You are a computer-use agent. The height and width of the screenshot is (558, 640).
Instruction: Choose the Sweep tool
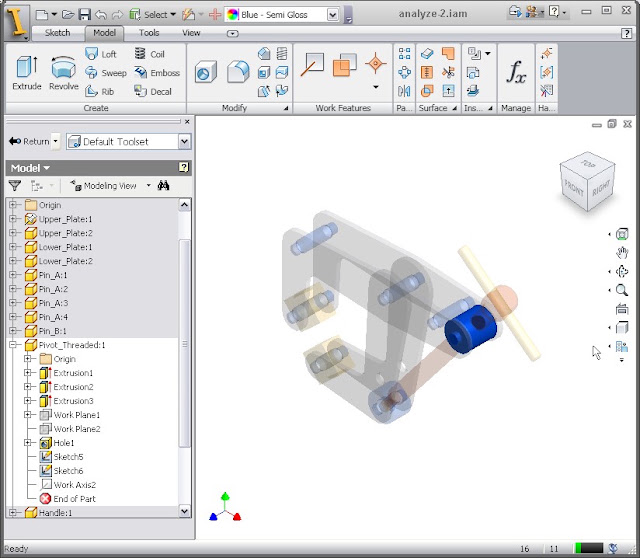pos(106,73)
